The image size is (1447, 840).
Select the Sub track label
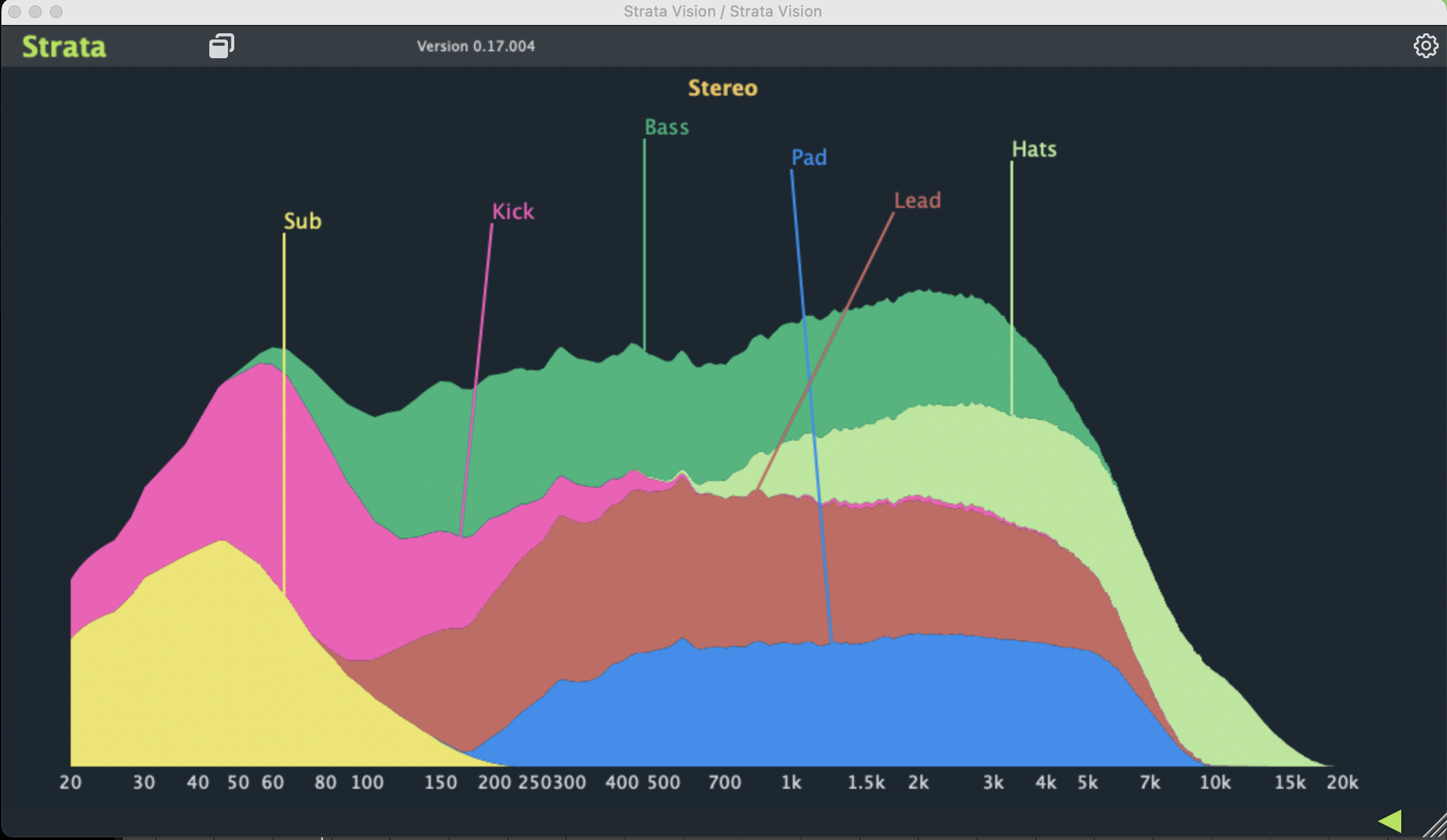pos(303,221)
